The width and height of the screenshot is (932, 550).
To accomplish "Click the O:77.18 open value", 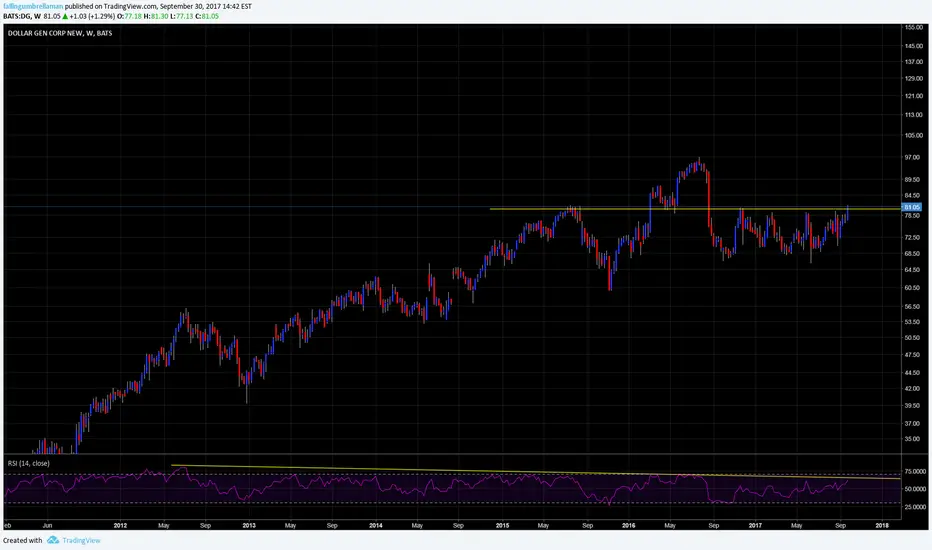I will 130,16.
